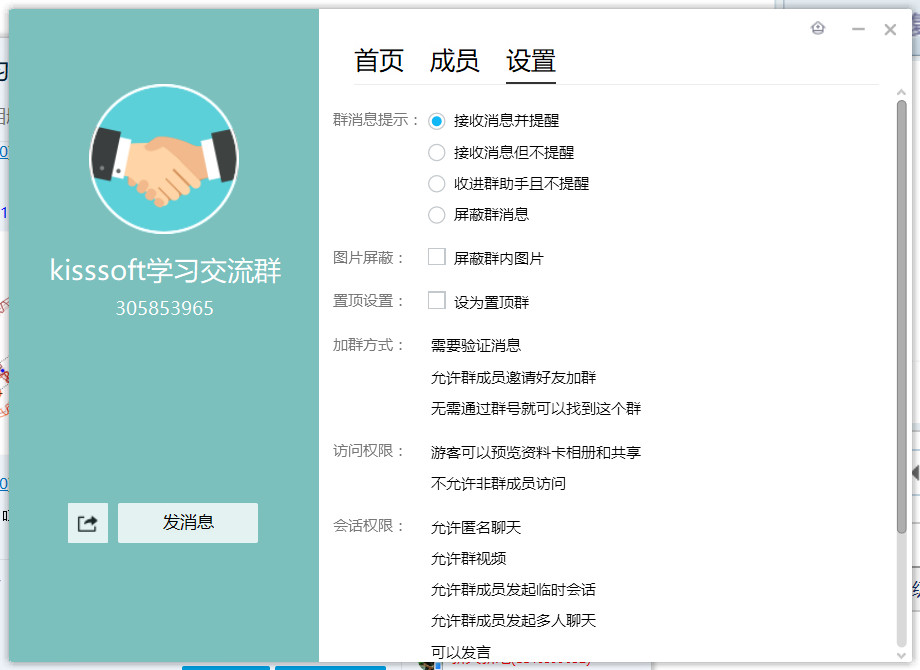Click the scrollbar down arrow
The height and width of the screenshot is (670, 920).
click(x=902, y=656)
